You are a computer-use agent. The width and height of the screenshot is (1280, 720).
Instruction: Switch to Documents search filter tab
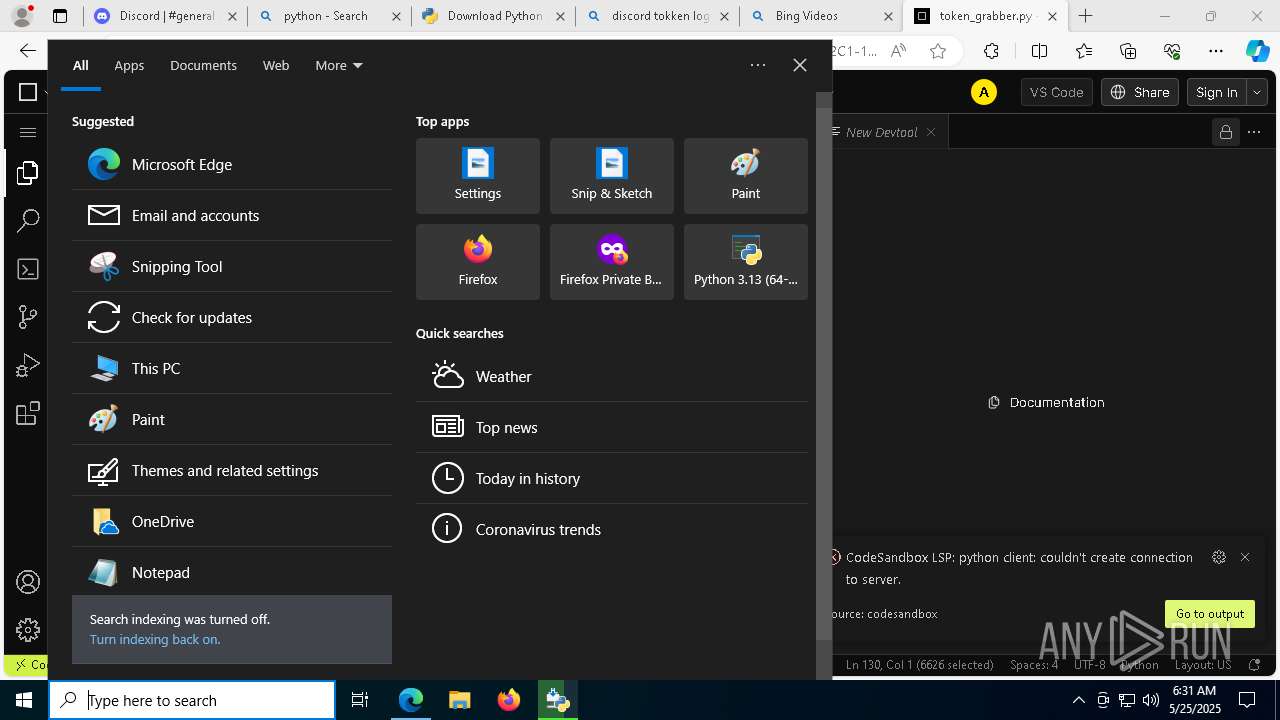(203, 65)
